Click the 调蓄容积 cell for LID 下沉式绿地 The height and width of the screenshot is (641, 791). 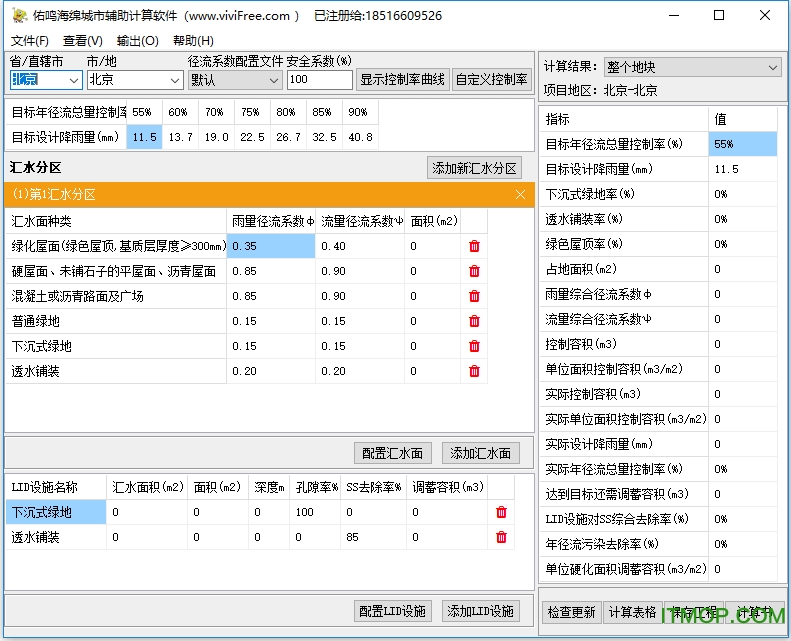447,512
